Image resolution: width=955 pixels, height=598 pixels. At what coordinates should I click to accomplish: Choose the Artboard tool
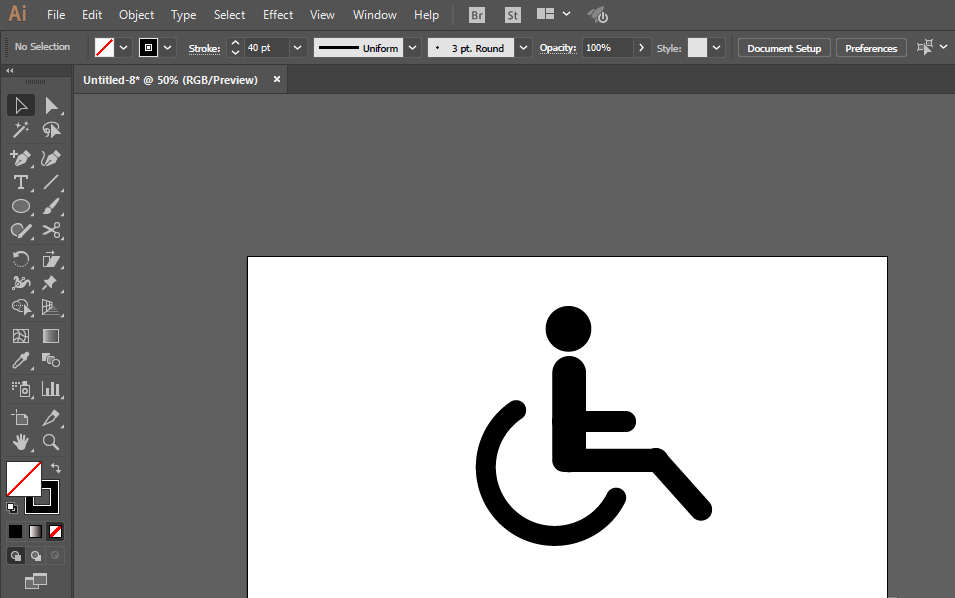tap(21, 418)
